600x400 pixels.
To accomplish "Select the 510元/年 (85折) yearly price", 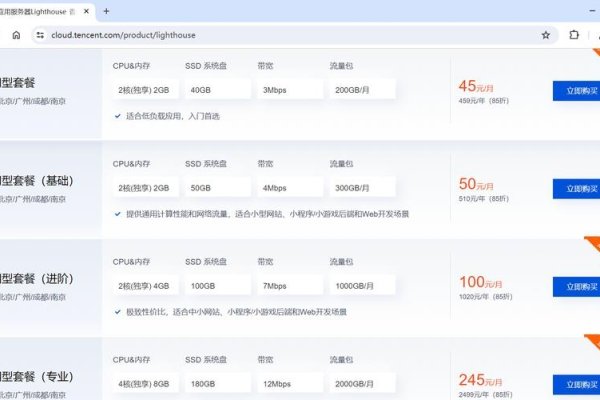I will click(x=484, y=199).
